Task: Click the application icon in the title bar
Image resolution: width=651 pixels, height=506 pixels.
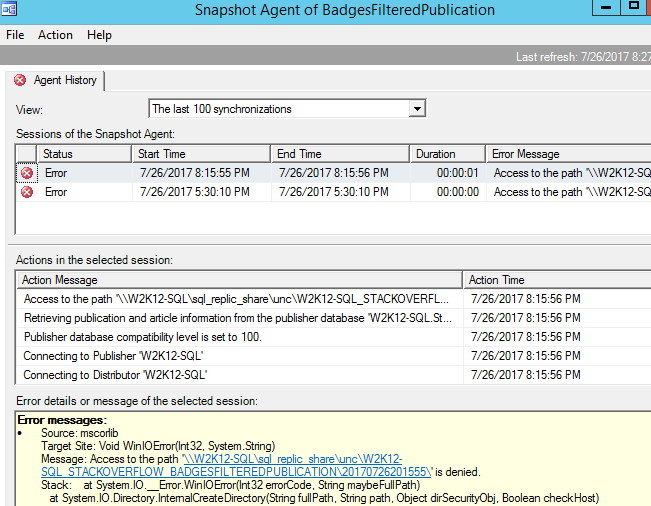Action: (13, 10)
